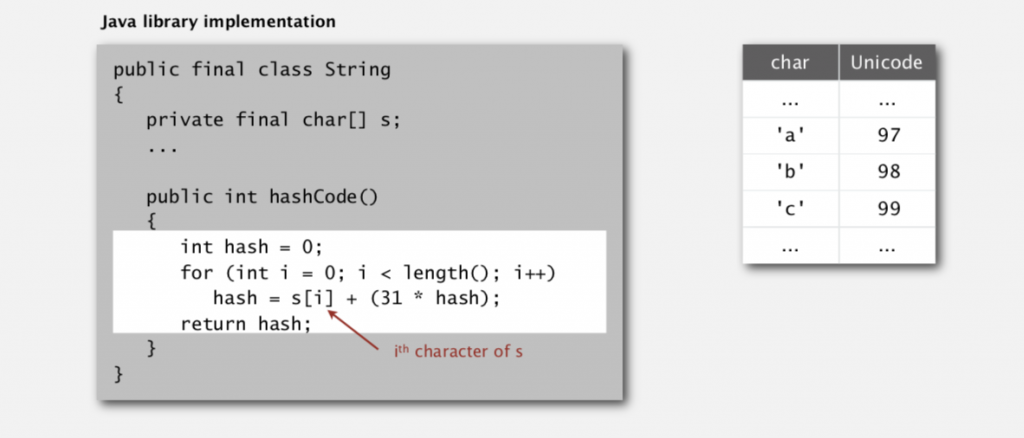Click the 'public final class String' line
Image resolution: width=1024 pixels, height=438 pixels.
pyautogui.click(x=251, y=70)
